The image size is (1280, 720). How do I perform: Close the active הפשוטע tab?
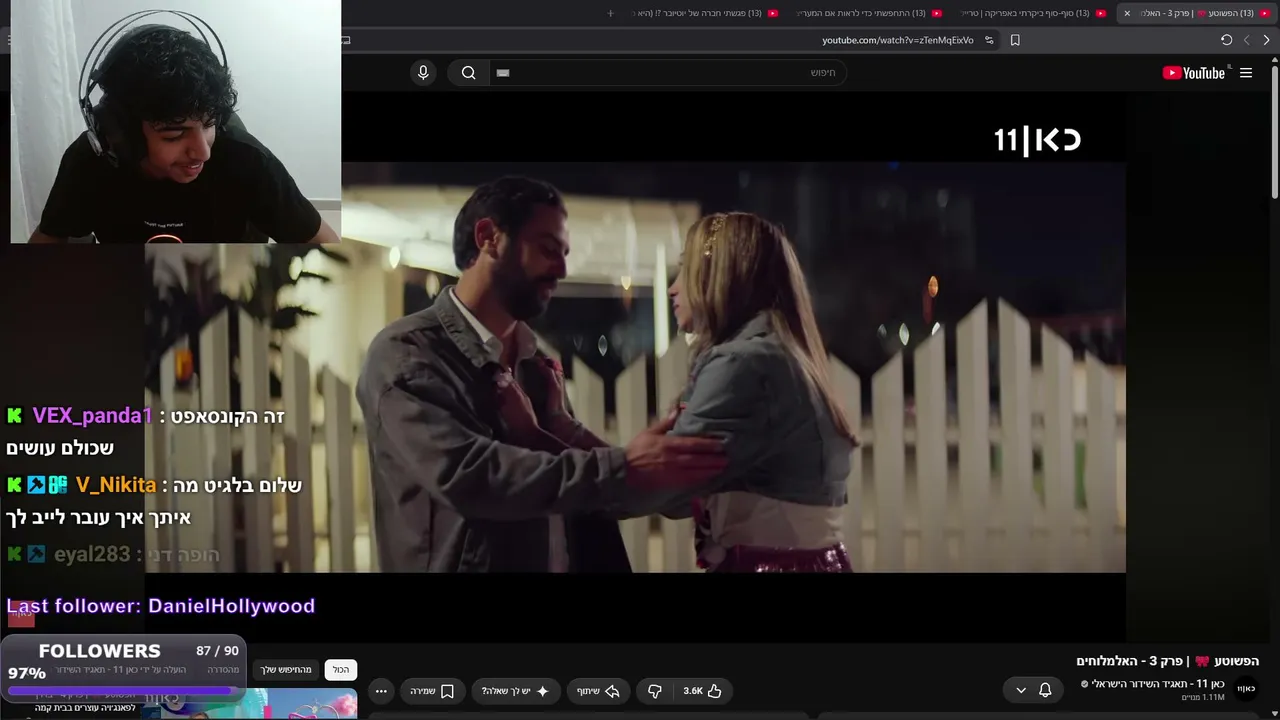click(x=1127, y=13)
